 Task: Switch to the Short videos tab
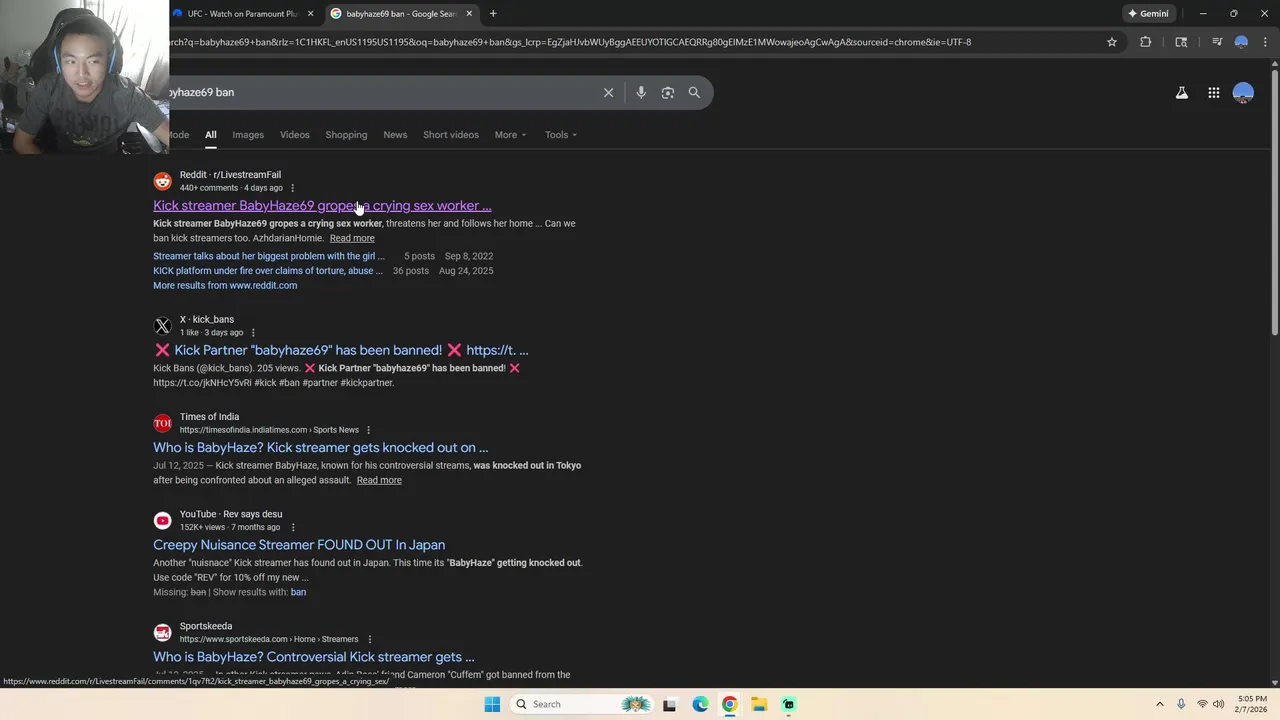pyautogui.click(x=450, y=135)
